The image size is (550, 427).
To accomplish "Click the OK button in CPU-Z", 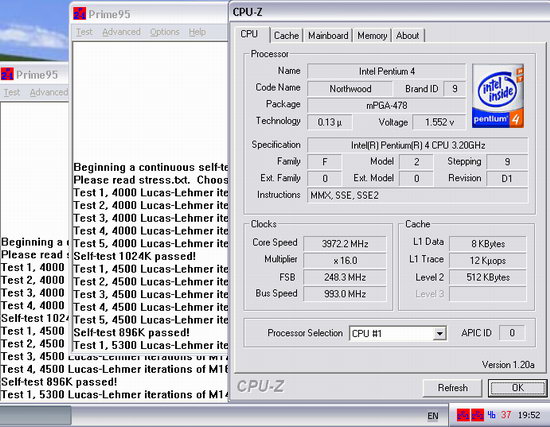I will [x=517, y=388].
